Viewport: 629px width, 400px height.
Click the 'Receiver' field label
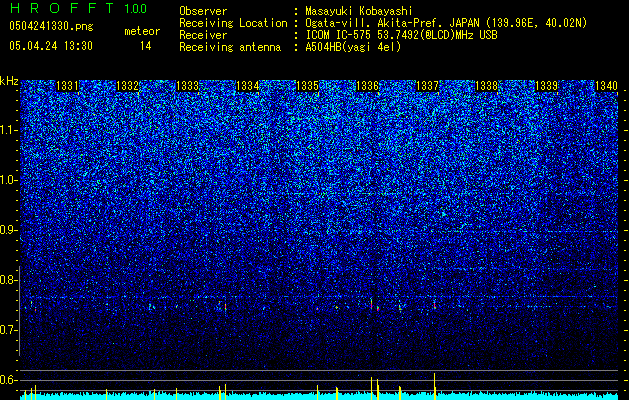coord(203,35)
